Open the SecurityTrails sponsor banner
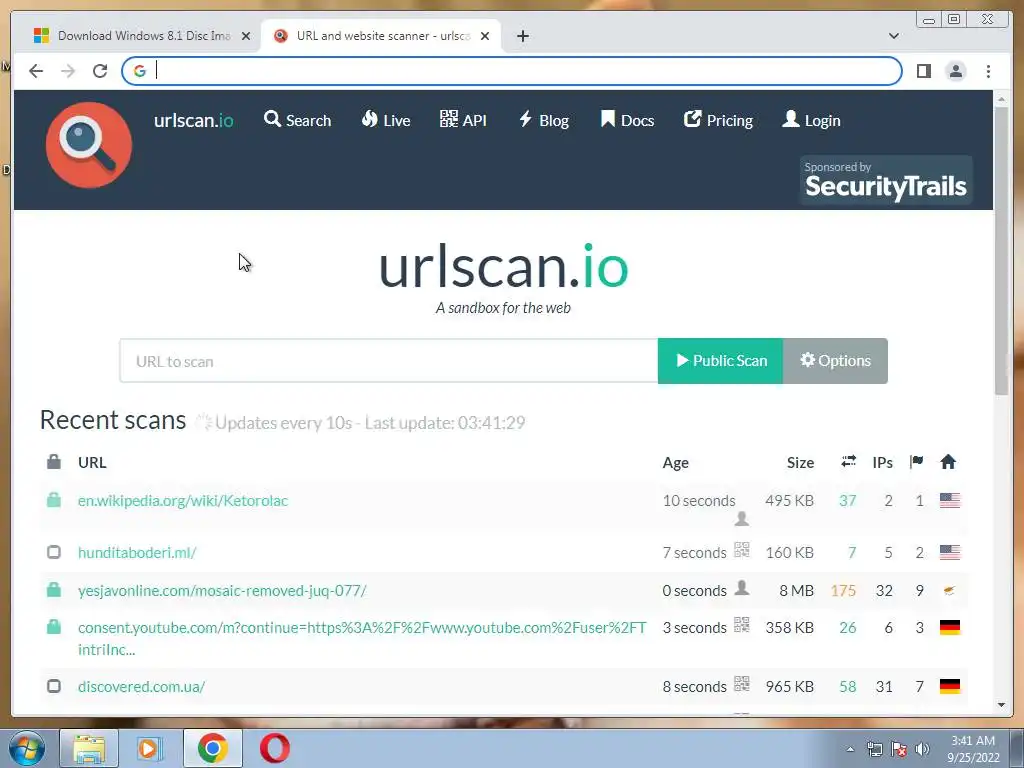The height and width of the screenshot is (768, 1024). click(886, 180)
